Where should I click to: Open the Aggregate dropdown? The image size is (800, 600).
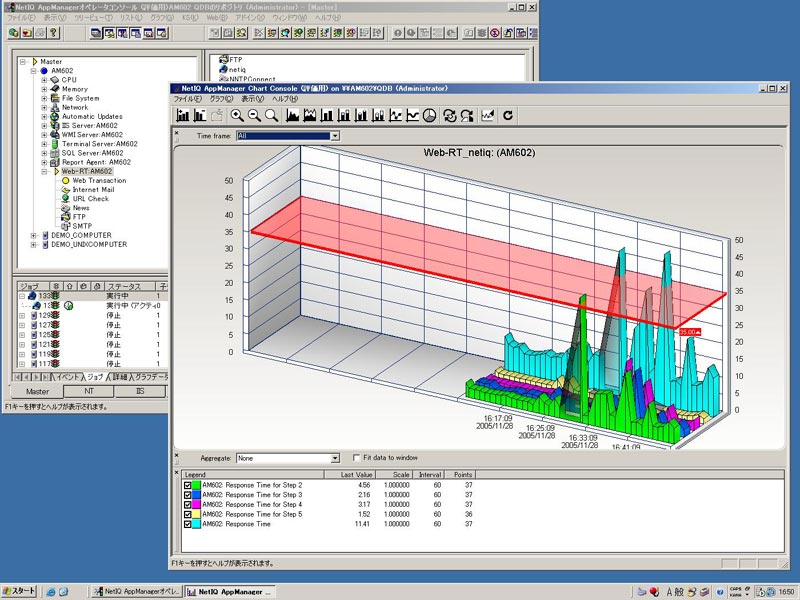335,458
